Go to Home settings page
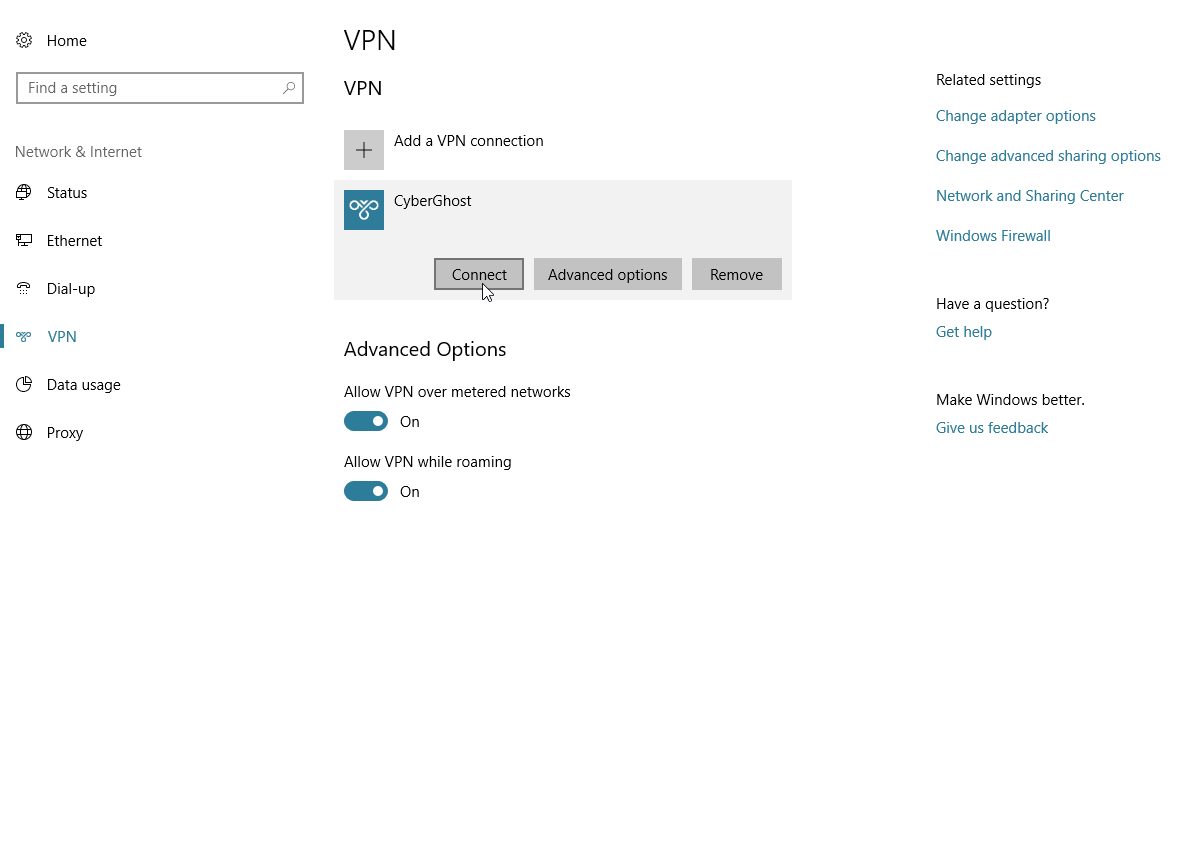 [67, 41]
